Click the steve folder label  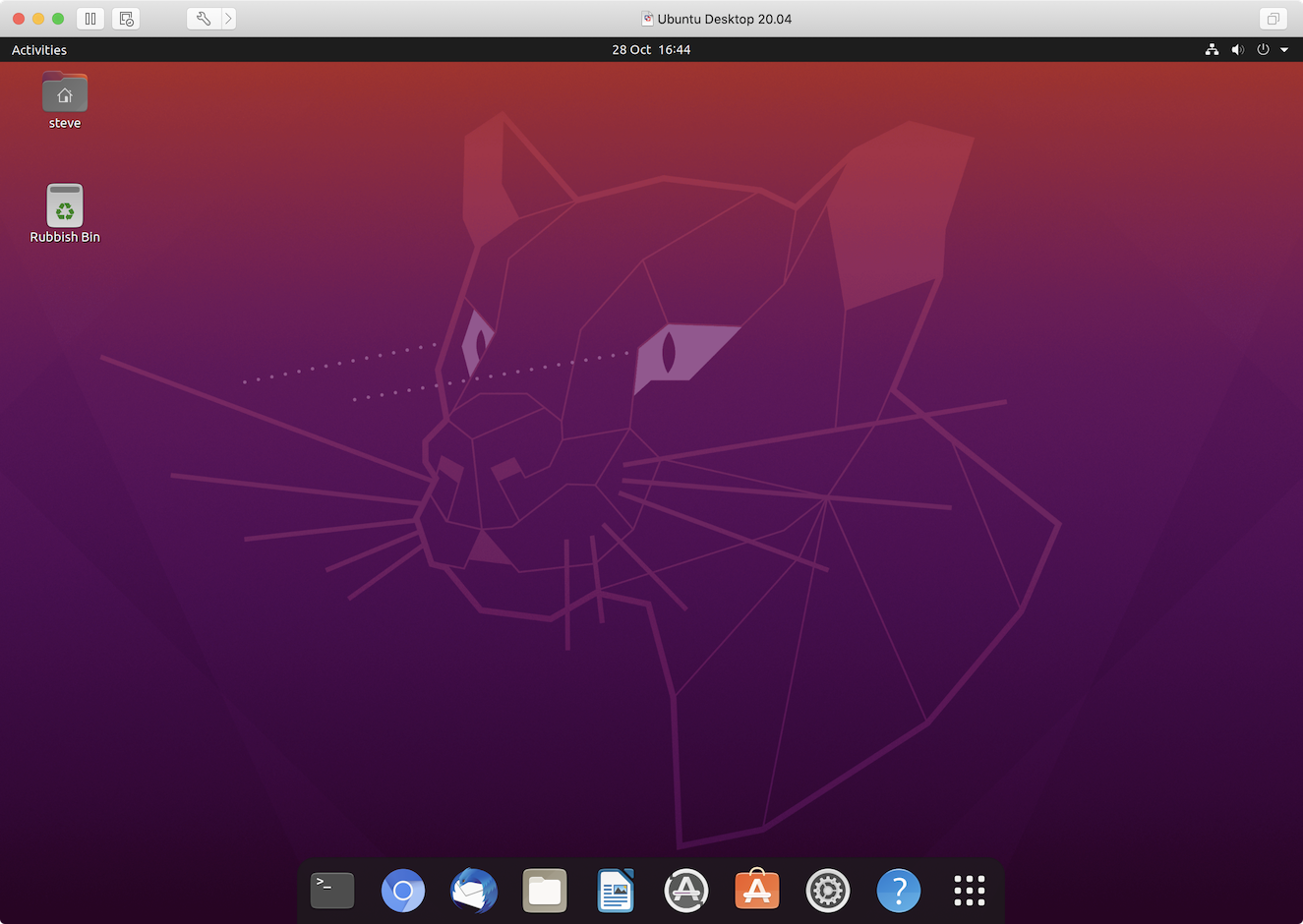(x=65, y=123)
